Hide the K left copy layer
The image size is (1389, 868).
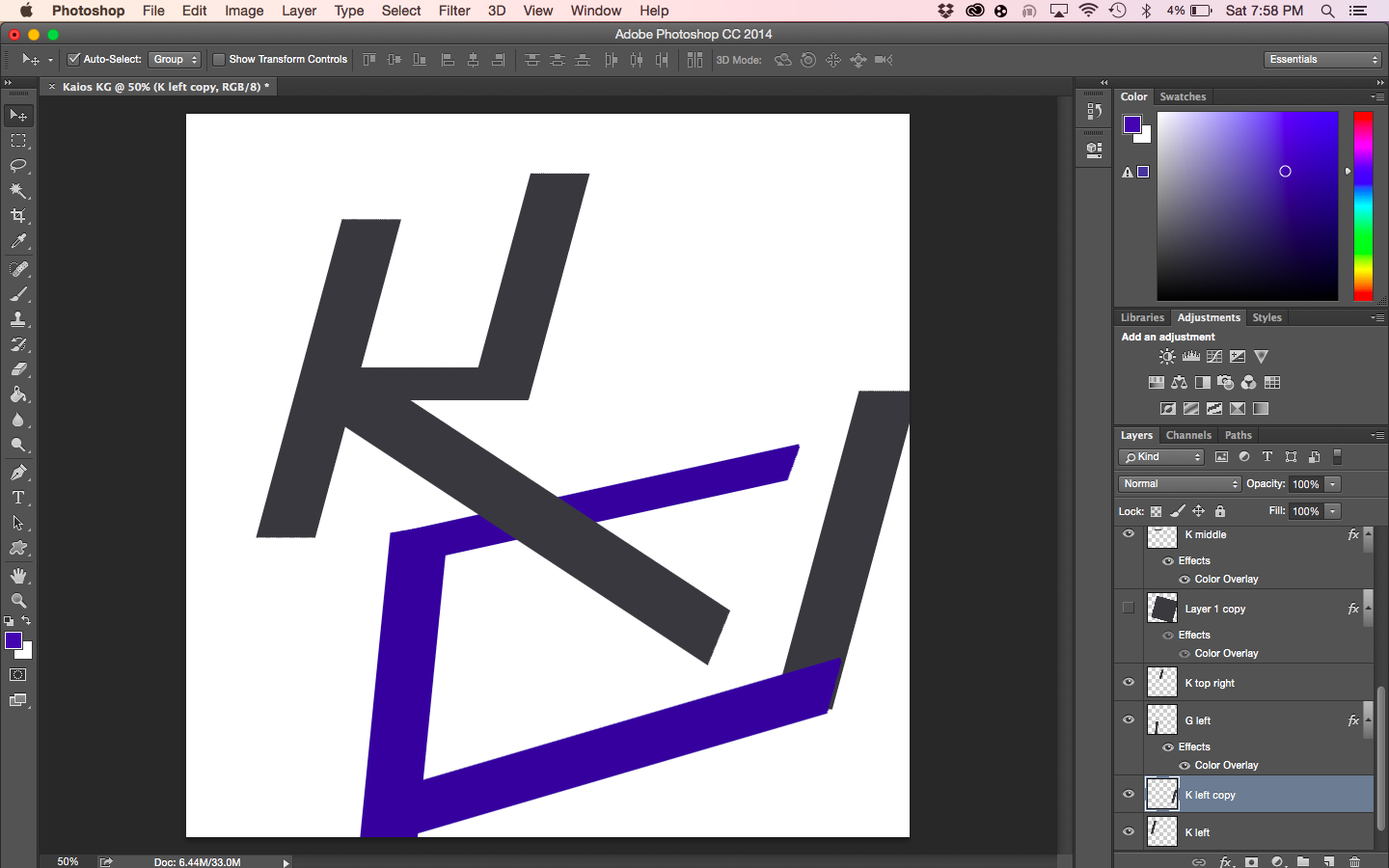coord(1129,795)
